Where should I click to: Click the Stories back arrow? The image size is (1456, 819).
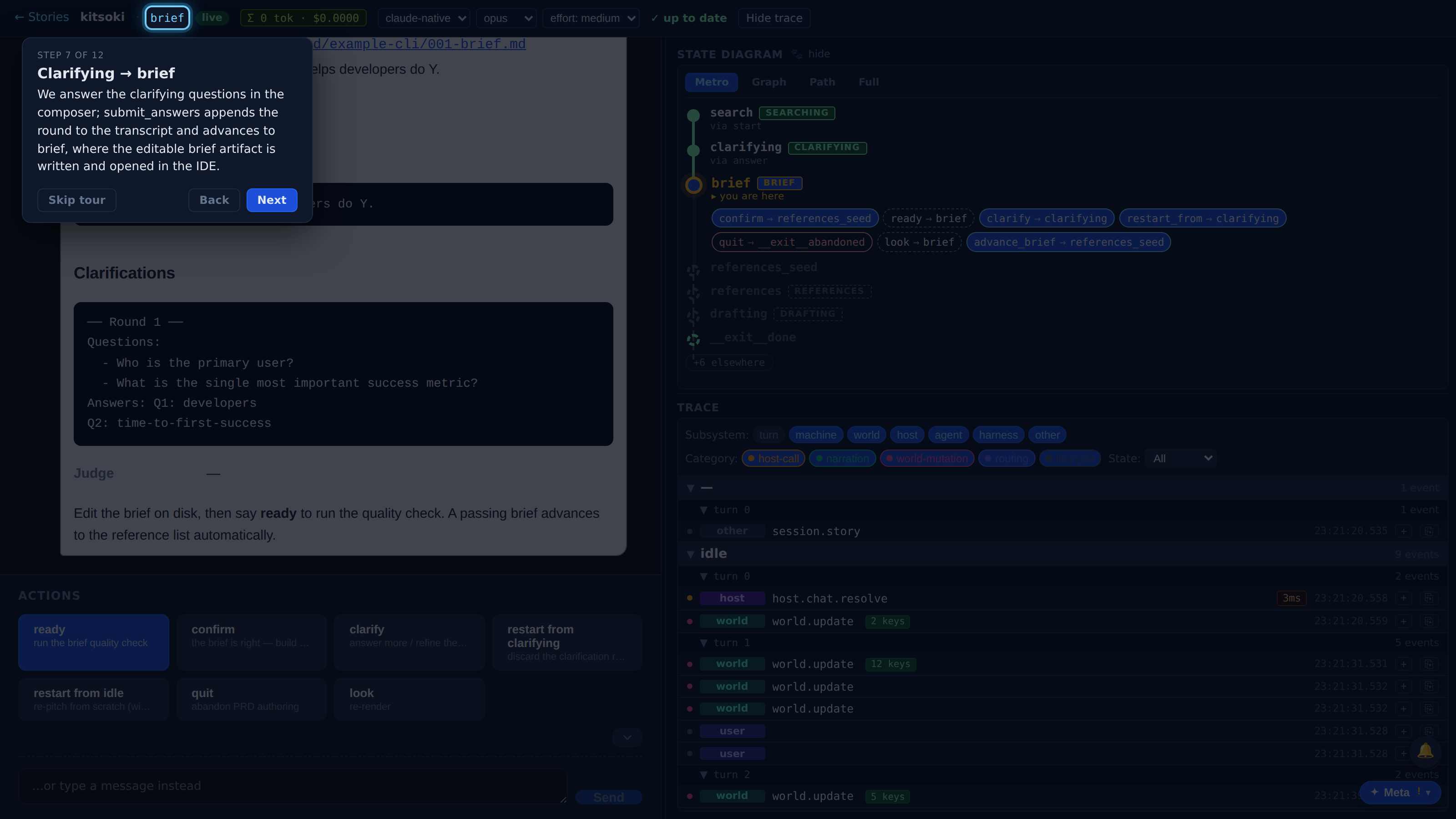(41, 17)
